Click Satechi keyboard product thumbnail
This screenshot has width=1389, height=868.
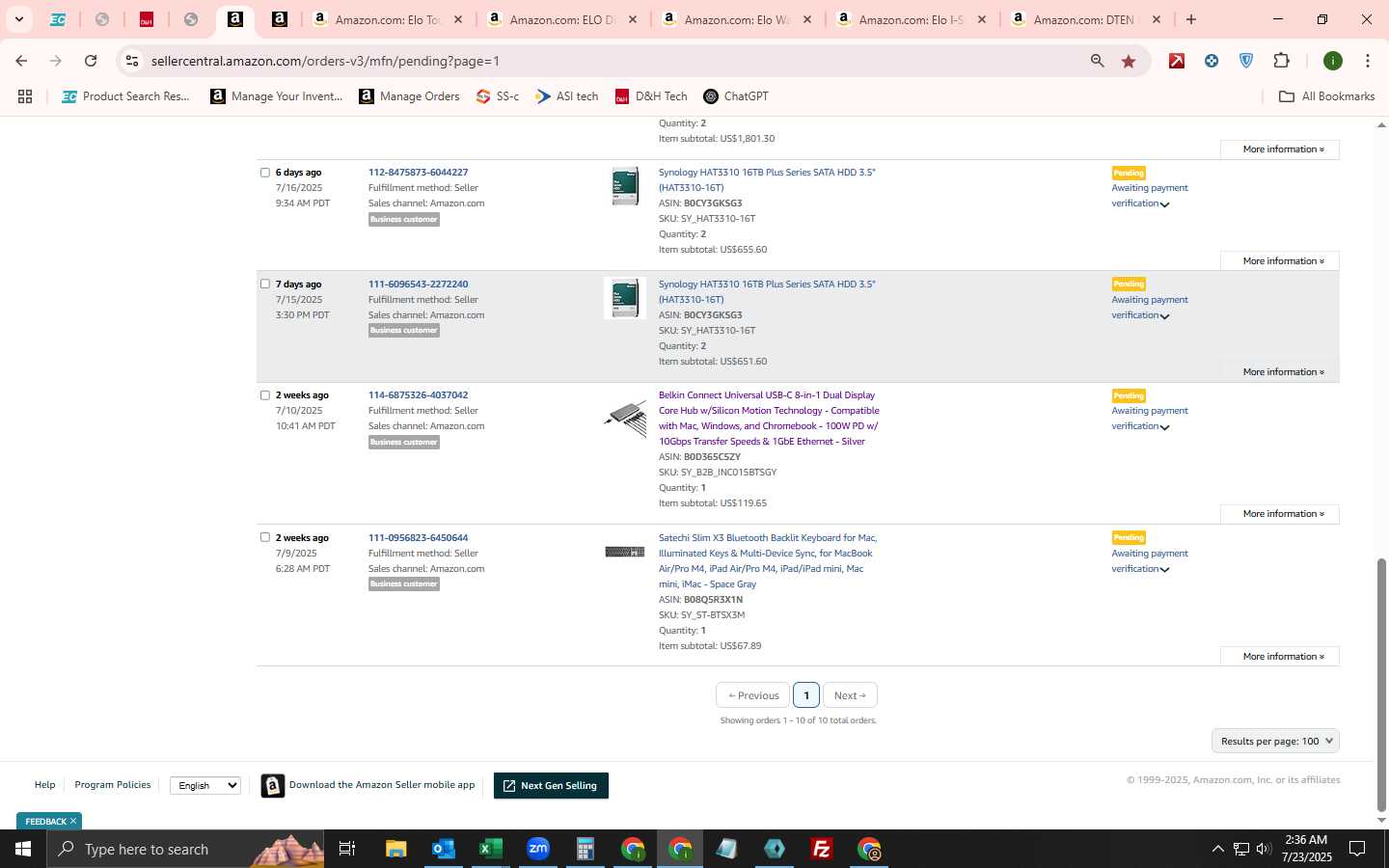pos(625,552)
